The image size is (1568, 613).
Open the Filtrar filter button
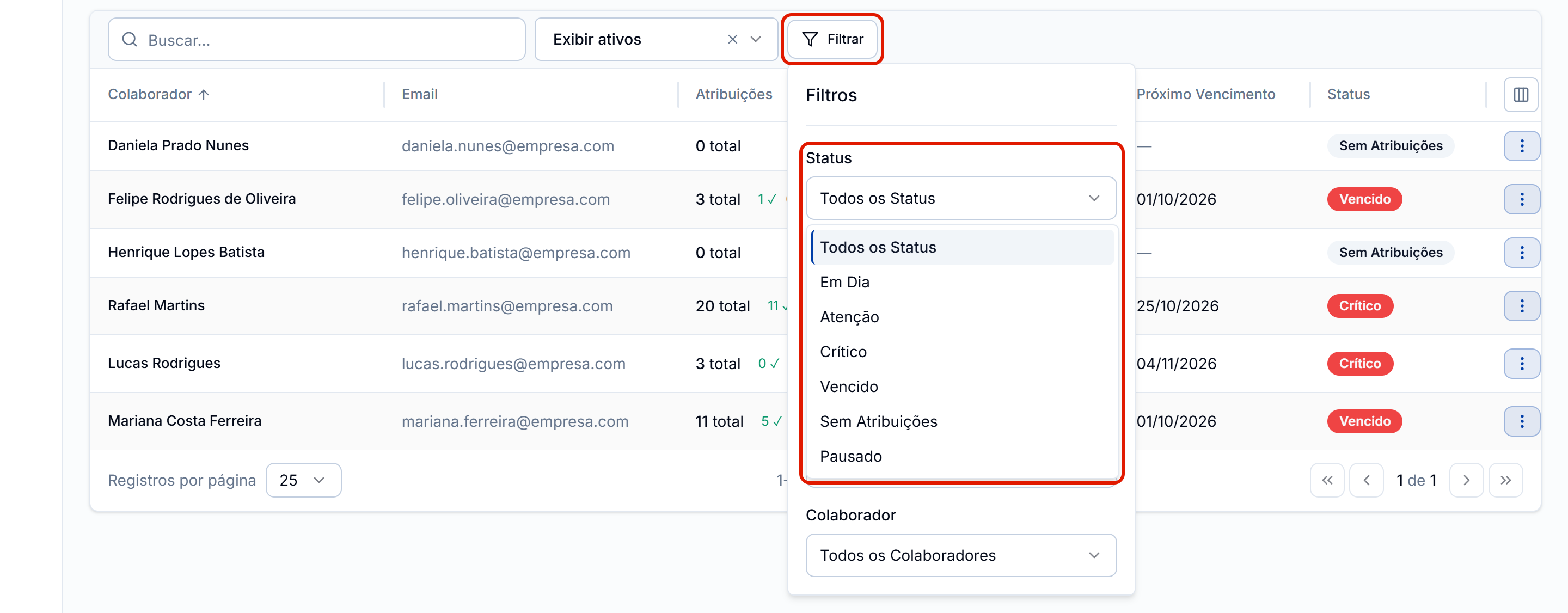coord(832,40)
